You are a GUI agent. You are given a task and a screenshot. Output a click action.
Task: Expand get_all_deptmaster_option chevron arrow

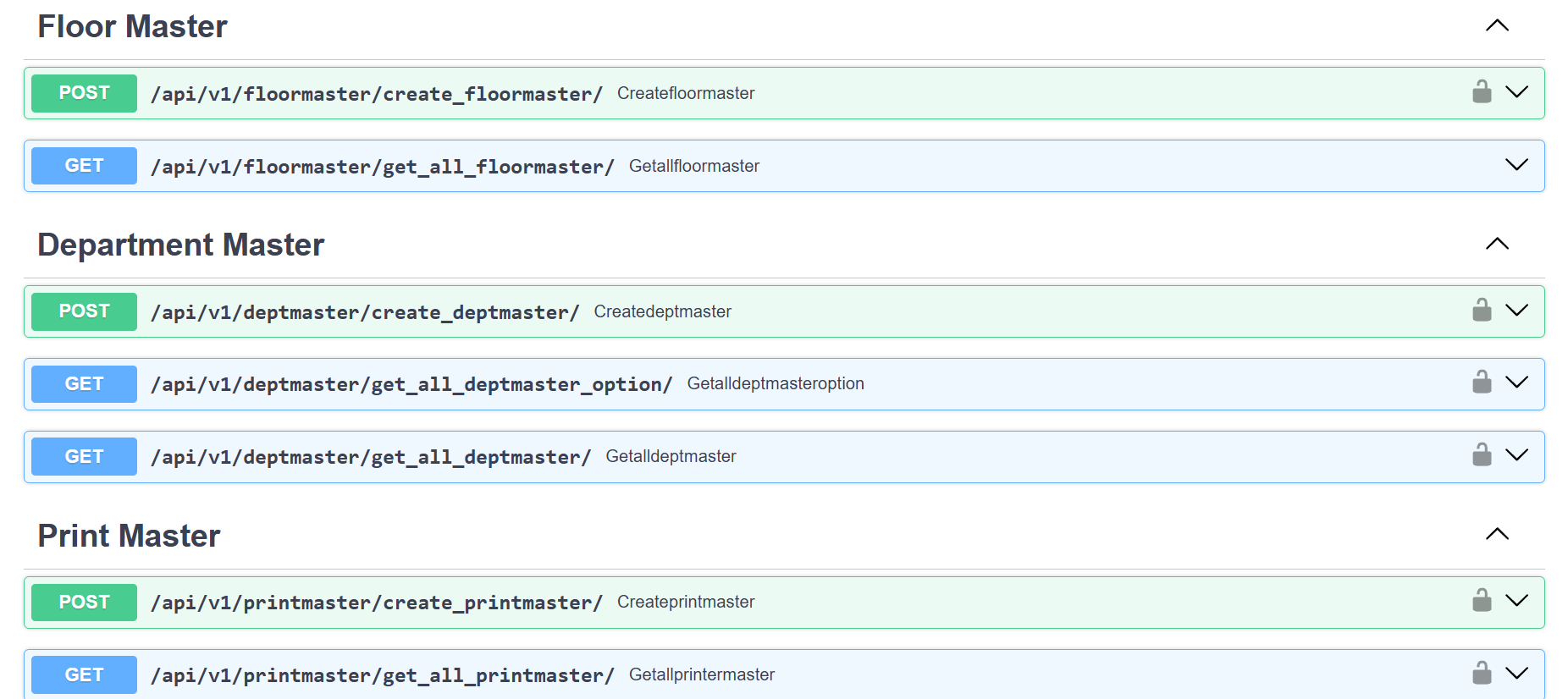(x=1516, y=382)
